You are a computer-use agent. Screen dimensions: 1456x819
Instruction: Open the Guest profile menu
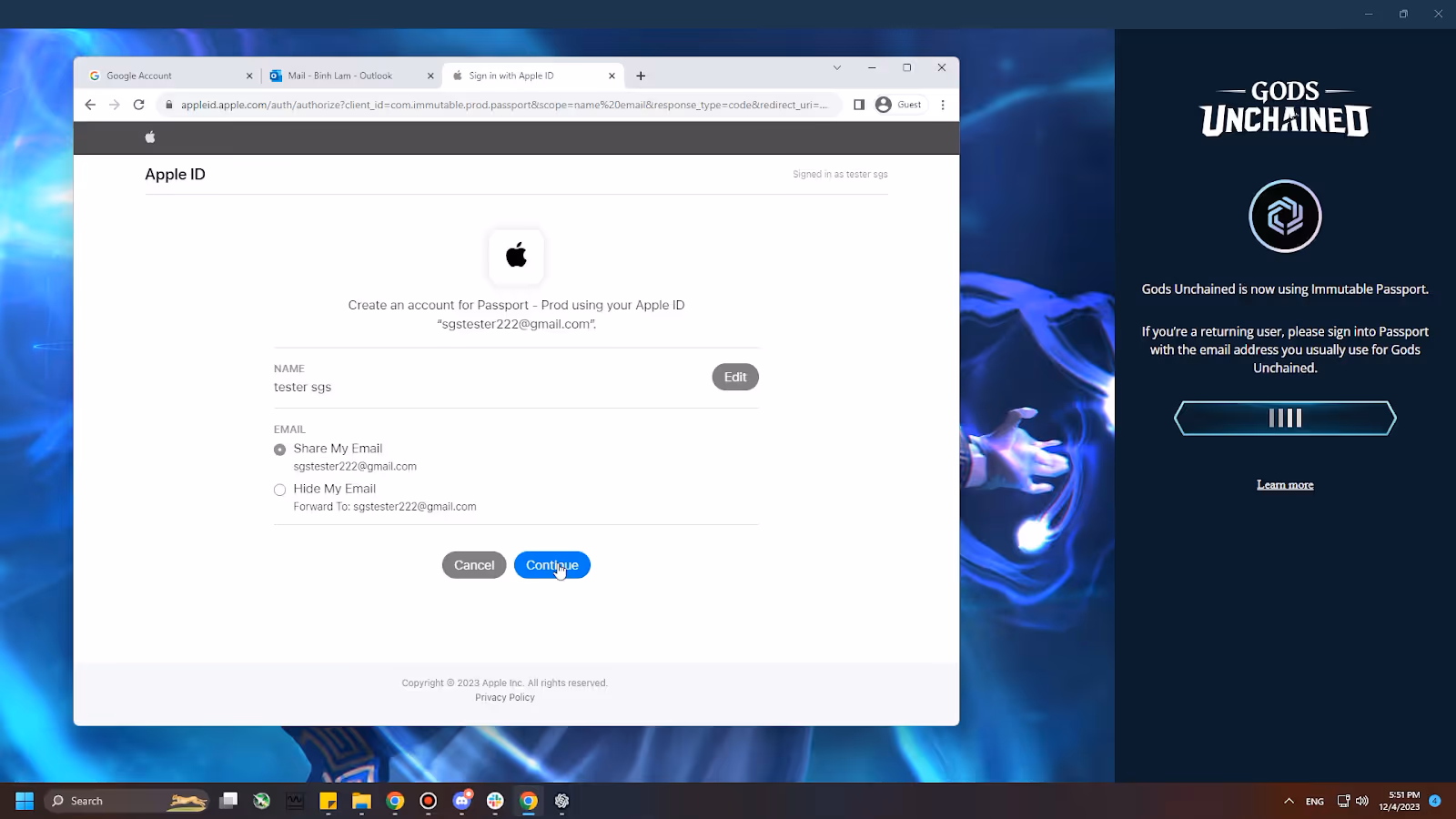pos(899,105)
